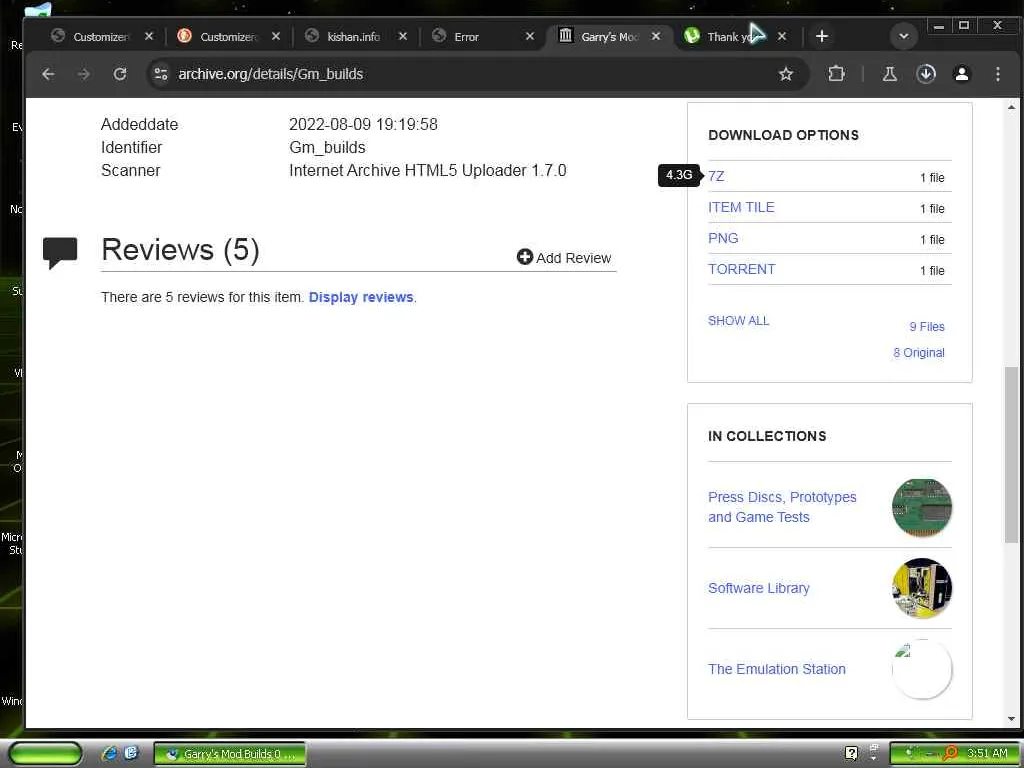Open the site information icon in the address bar
1024x768 pixels.
pos(161,74)
